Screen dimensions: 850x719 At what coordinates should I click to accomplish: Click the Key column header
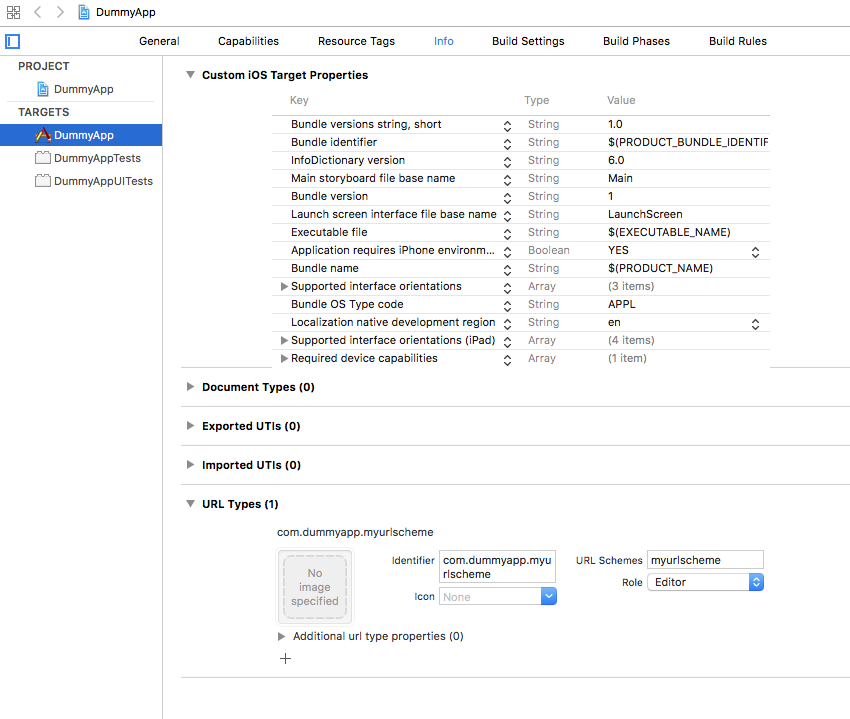(299, 100)
